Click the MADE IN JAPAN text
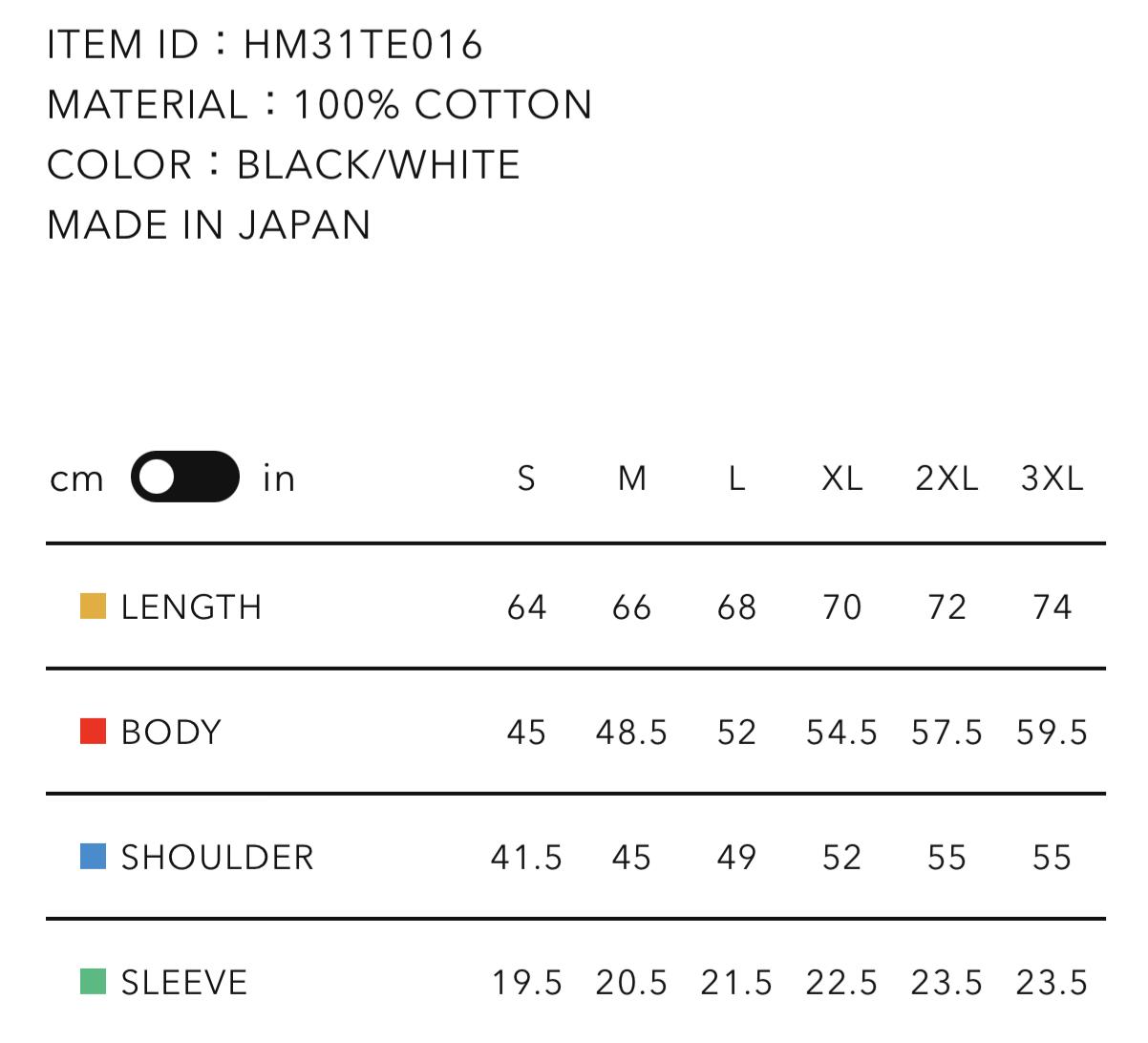The height and width of the screenshot is (1043, 1148). point(208,225)
